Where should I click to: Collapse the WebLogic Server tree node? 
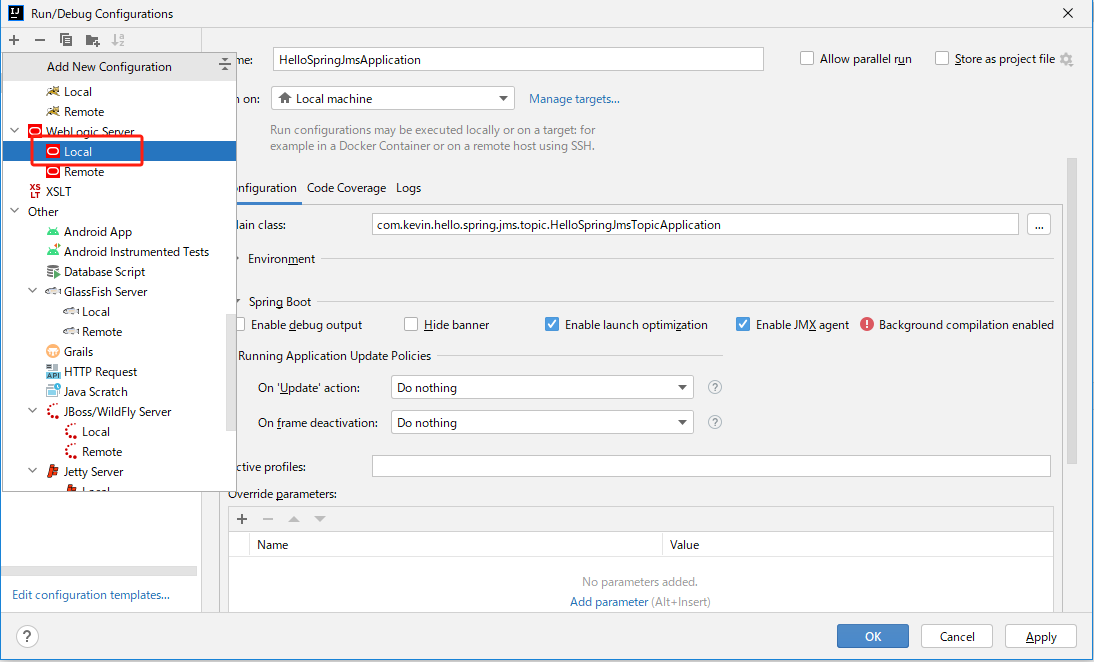click(x=15, y=131)
